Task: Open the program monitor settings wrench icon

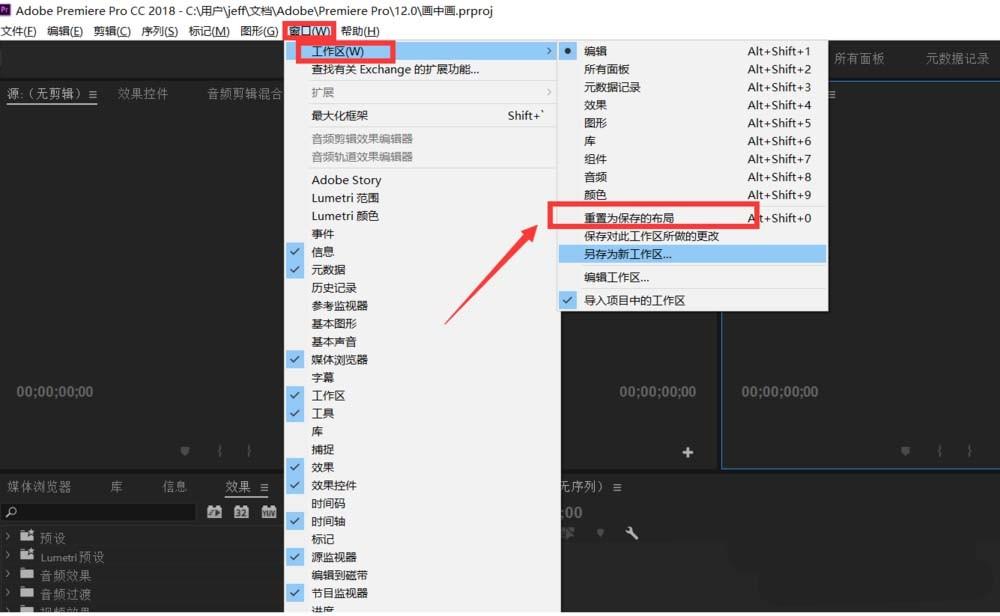Action: pos(633,533)
